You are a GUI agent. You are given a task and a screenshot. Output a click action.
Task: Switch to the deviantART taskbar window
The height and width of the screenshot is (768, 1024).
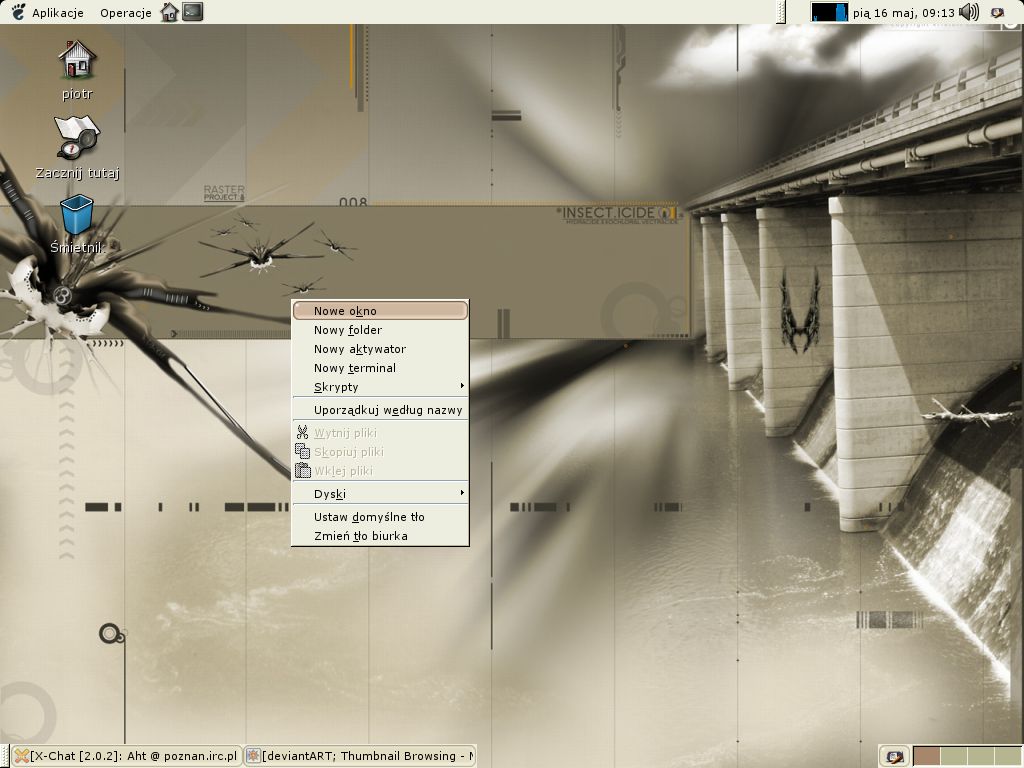coord(360,756)
